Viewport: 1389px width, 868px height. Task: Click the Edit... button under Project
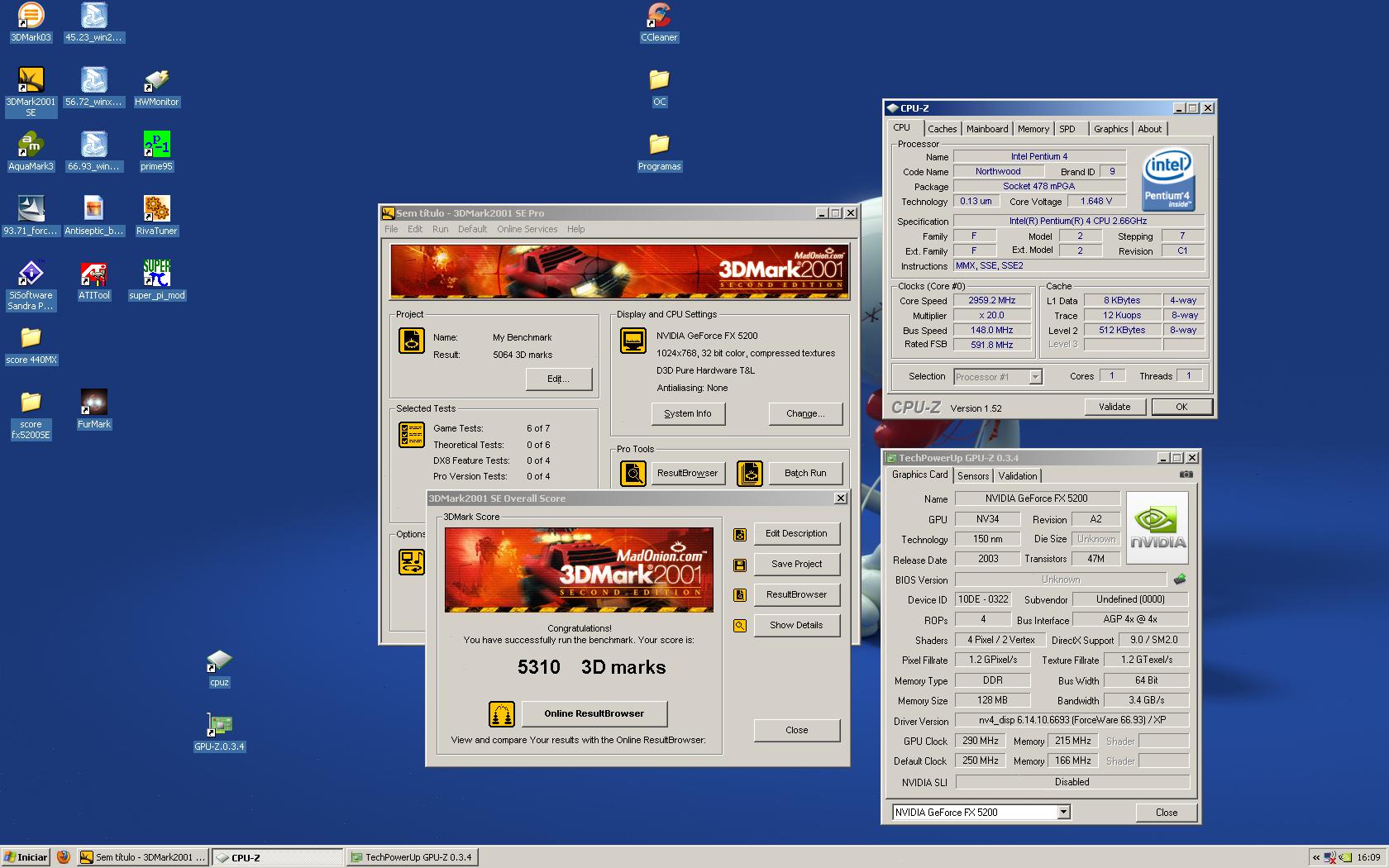[x=559, y=379]
